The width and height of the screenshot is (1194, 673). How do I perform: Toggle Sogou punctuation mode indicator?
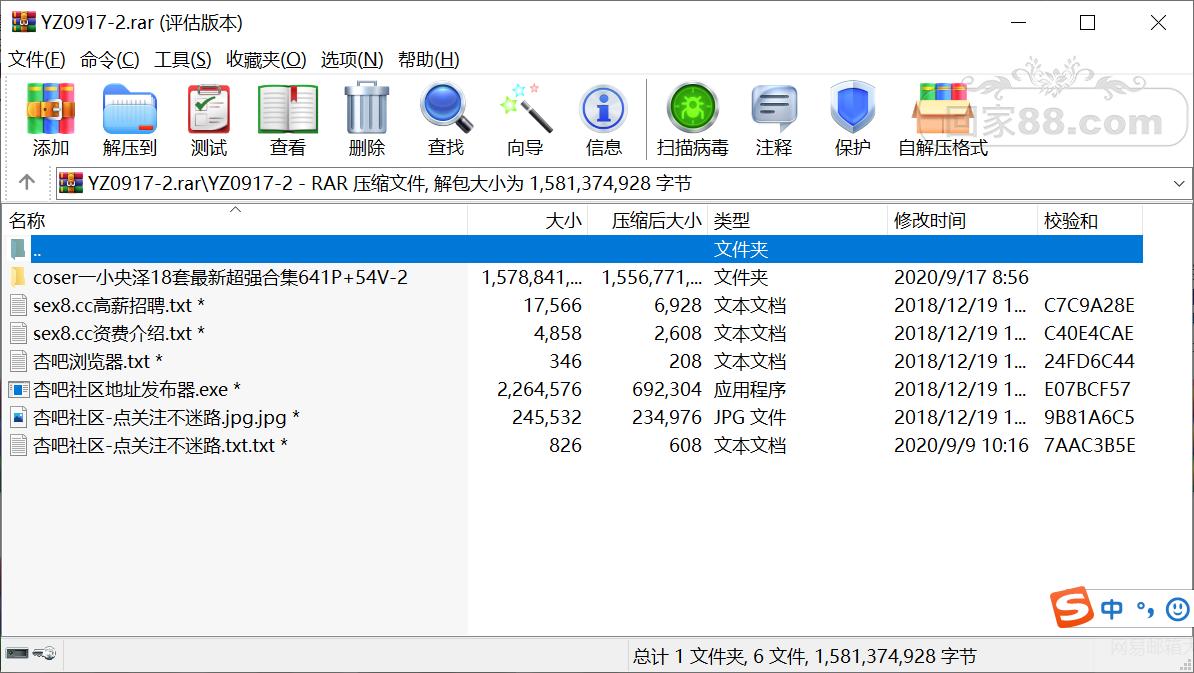(x=1145, y=609)
